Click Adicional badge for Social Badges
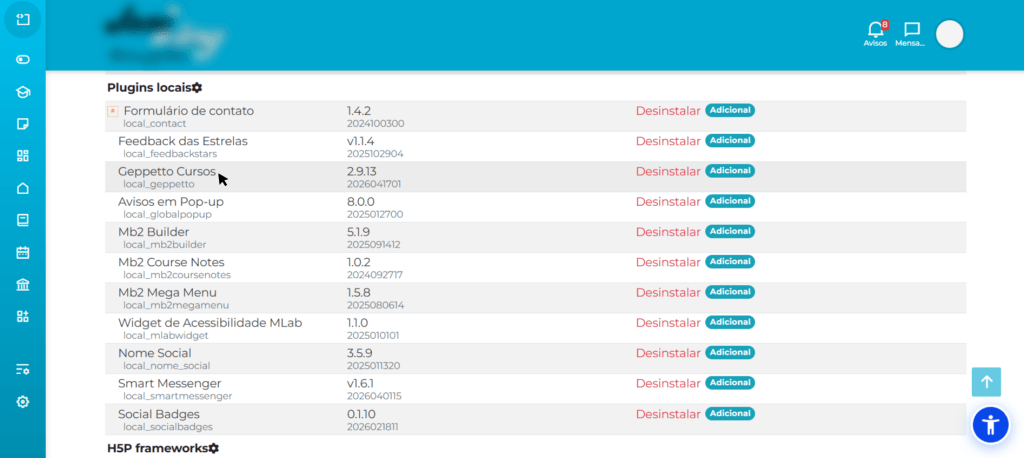Viewport: 1024px width, 458px height. click(x=730, y=413)
